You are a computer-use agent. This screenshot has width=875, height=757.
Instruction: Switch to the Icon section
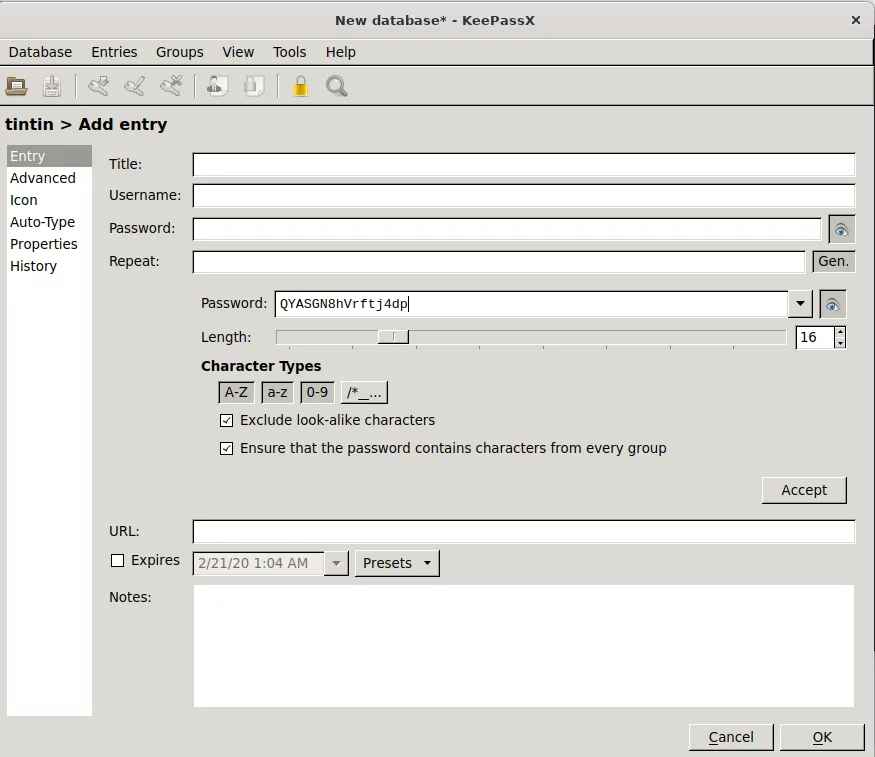coord(49,200)
